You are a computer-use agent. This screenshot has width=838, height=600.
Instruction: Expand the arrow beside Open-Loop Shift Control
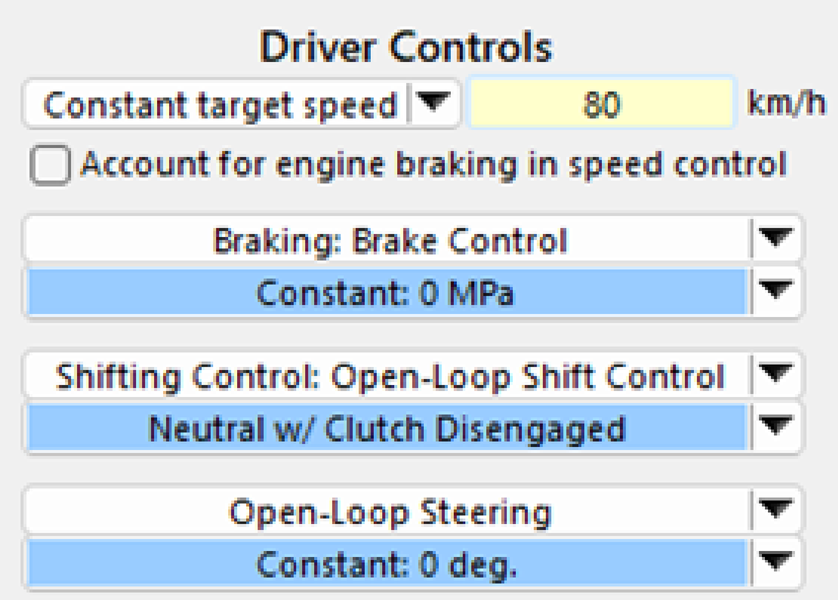pos(777,377)
